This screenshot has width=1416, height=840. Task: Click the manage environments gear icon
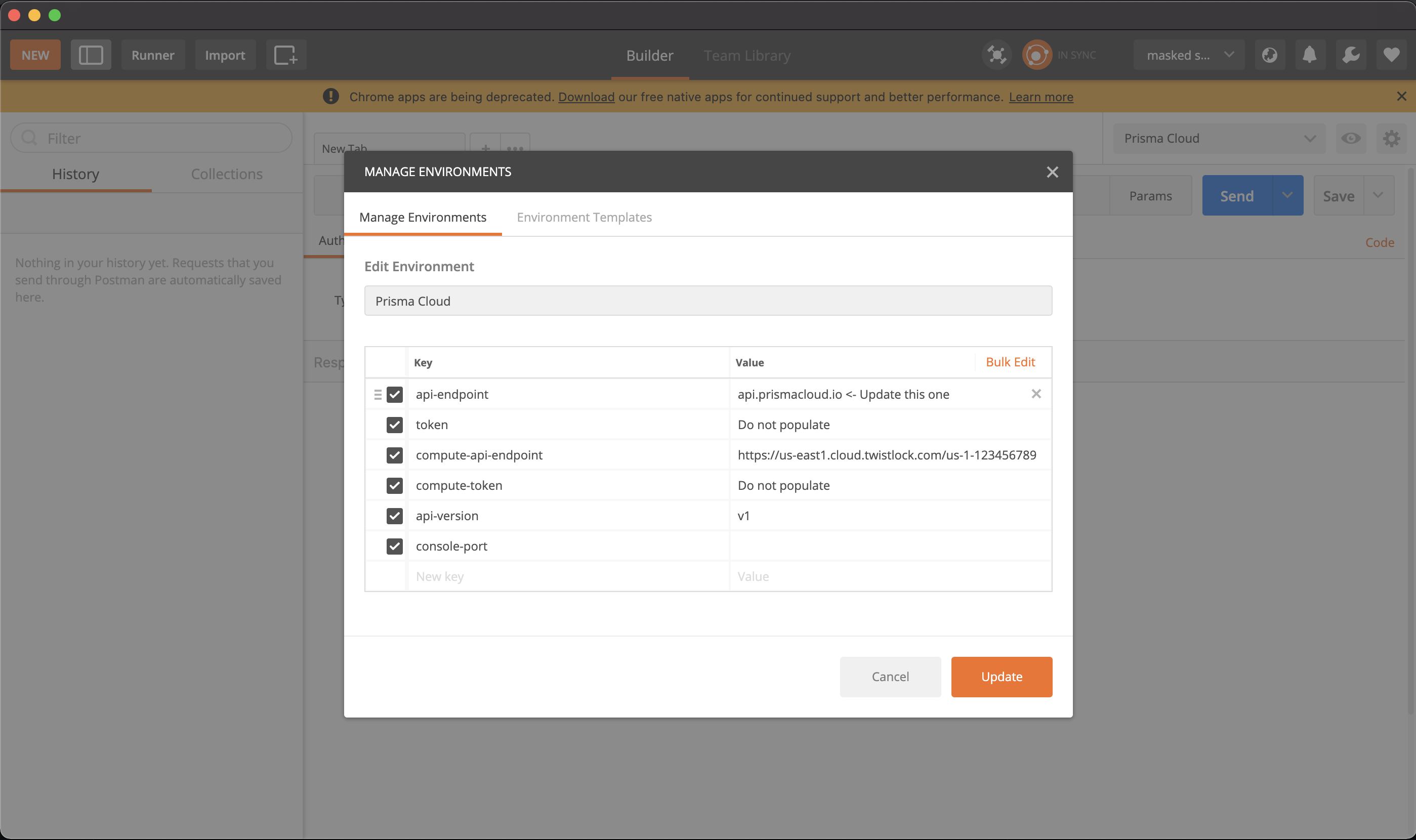point(1391,139)
